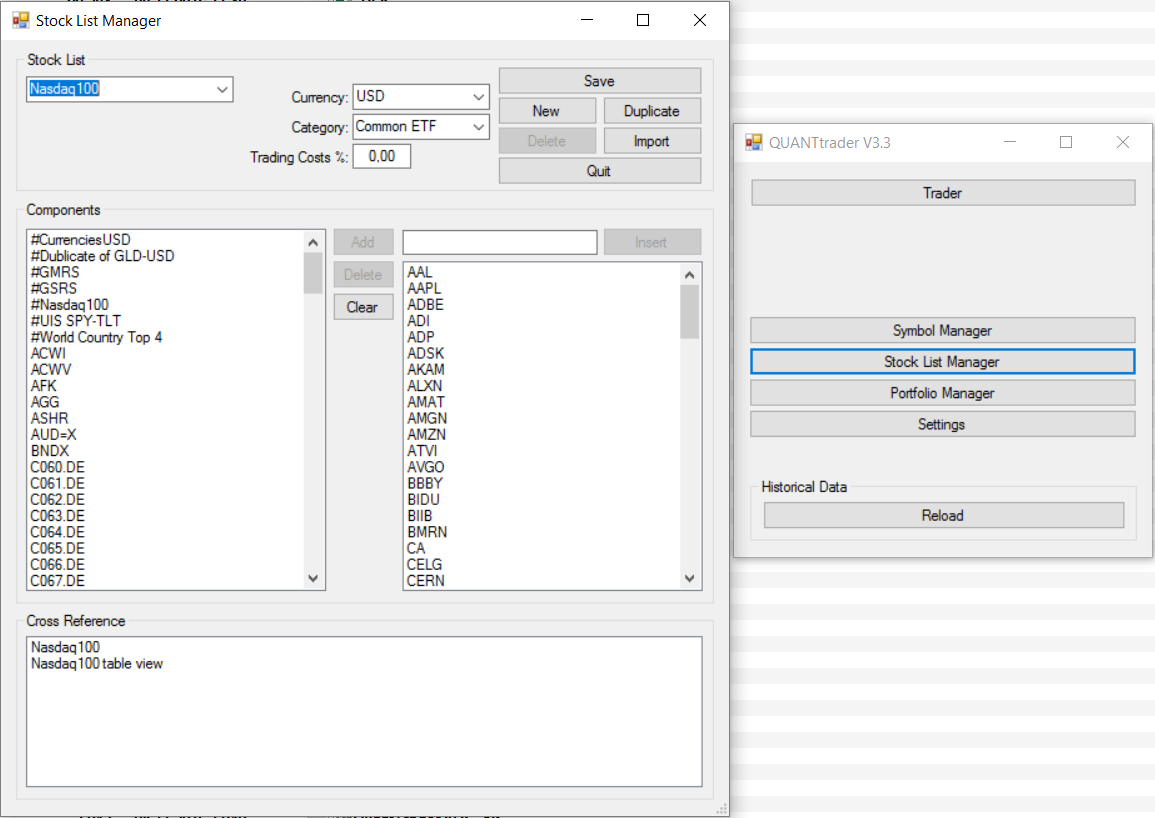Screen dimensions: 1155x818
Task: Click the Trading Costs % input field
Action: 381,156
